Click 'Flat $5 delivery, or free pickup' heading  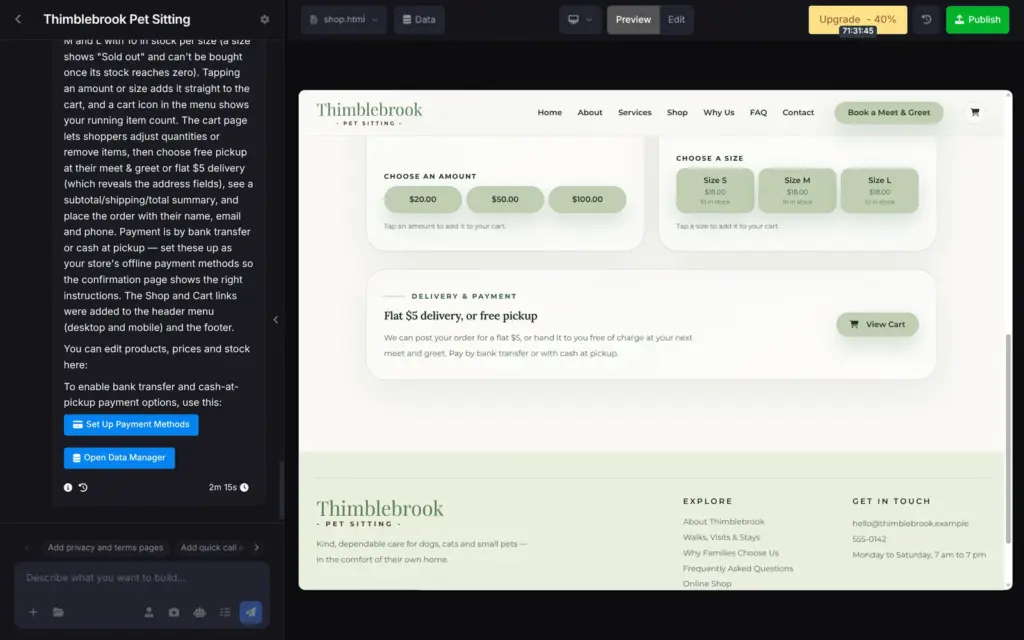click(x=460, y=316)
